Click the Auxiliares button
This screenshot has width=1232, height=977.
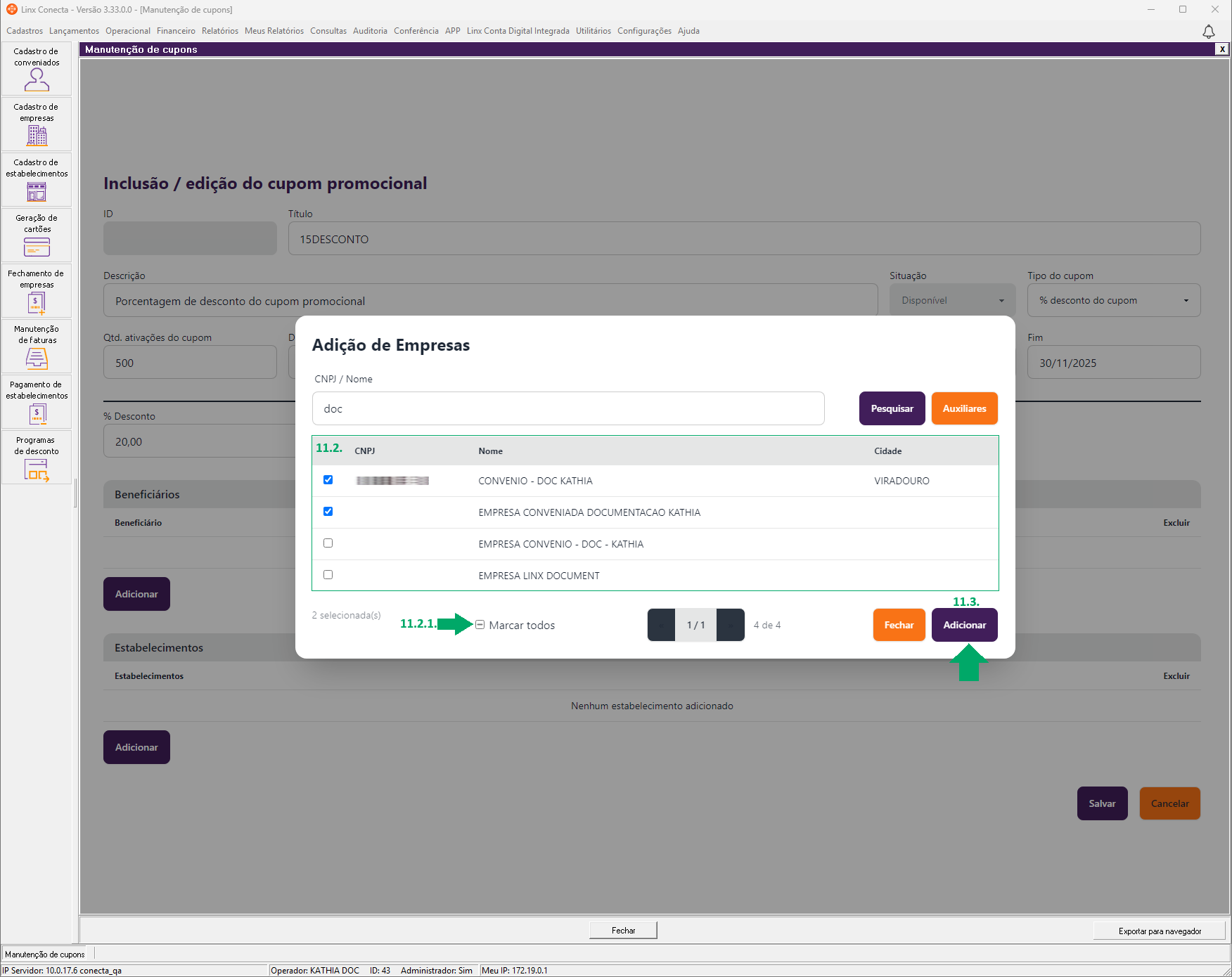[x=965, y=408]
